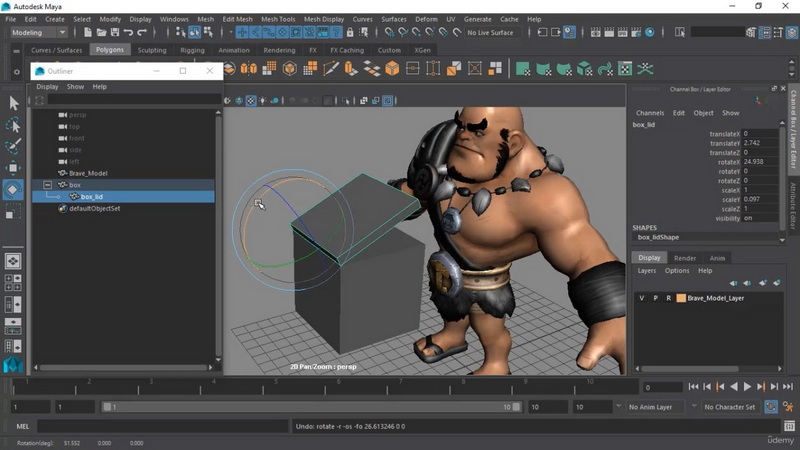The height and width of the screenshot is (450, 800).
Task: Click the Open Scene folder icon
Action: pyautogui.click(x=102, y=32)
